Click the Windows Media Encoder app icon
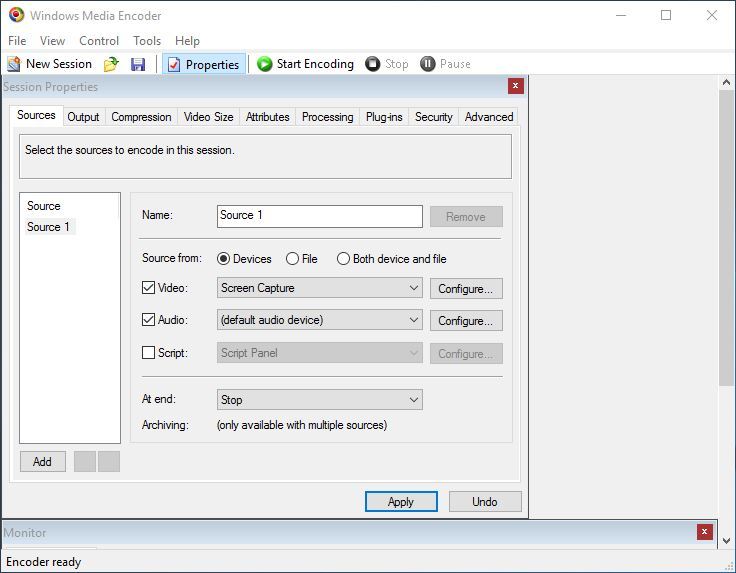Viewport: 736px width, 573px height. [16, 15]
